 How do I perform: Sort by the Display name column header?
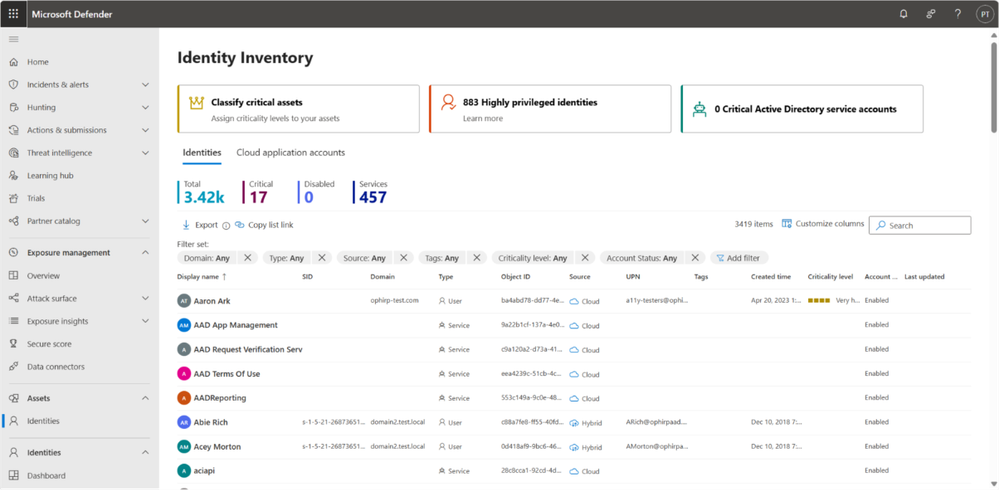[202, 277]
